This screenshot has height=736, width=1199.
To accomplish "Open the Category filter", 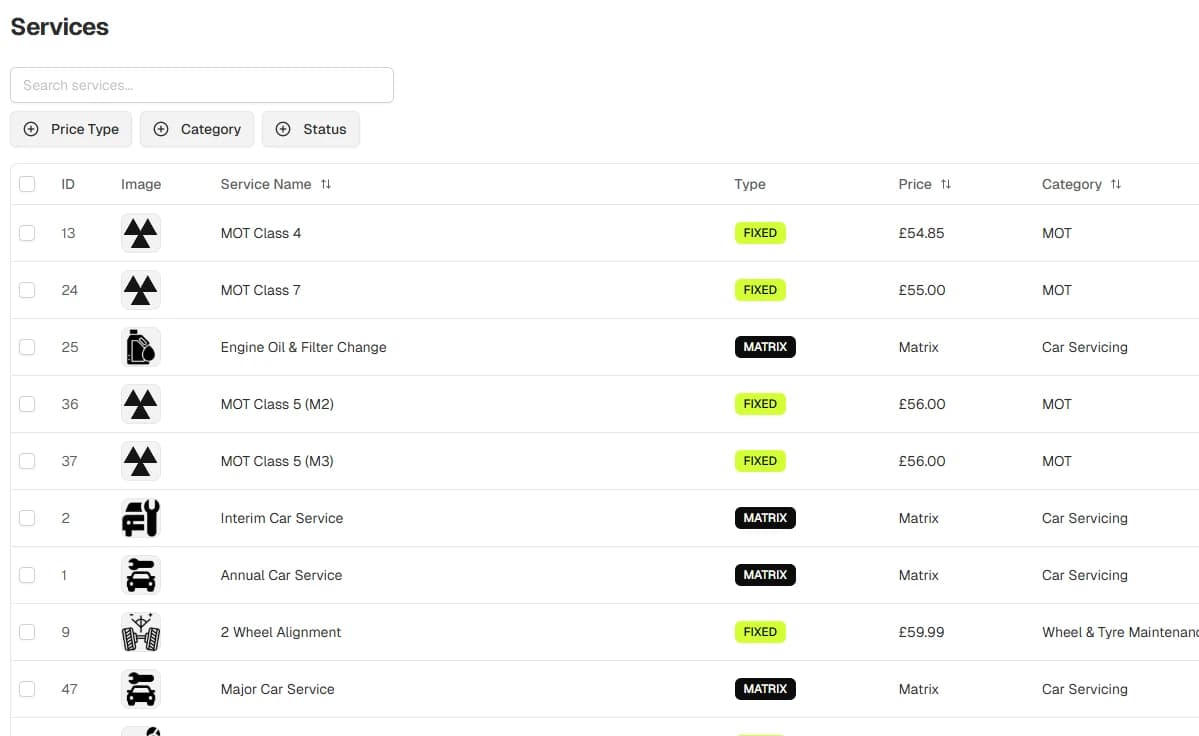I will click(x=197, y=129).
